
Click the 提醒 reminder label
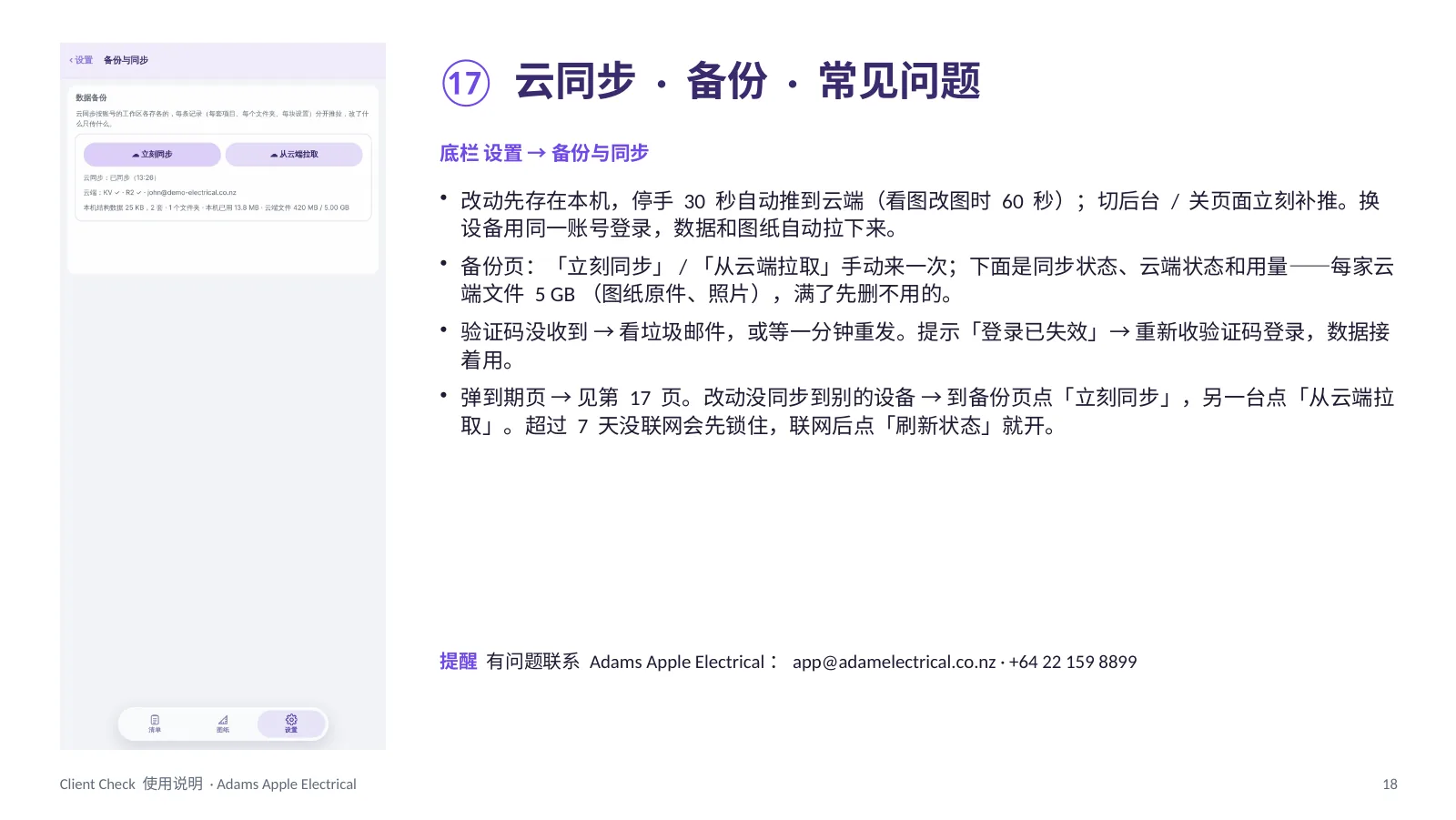coord(458,662)
